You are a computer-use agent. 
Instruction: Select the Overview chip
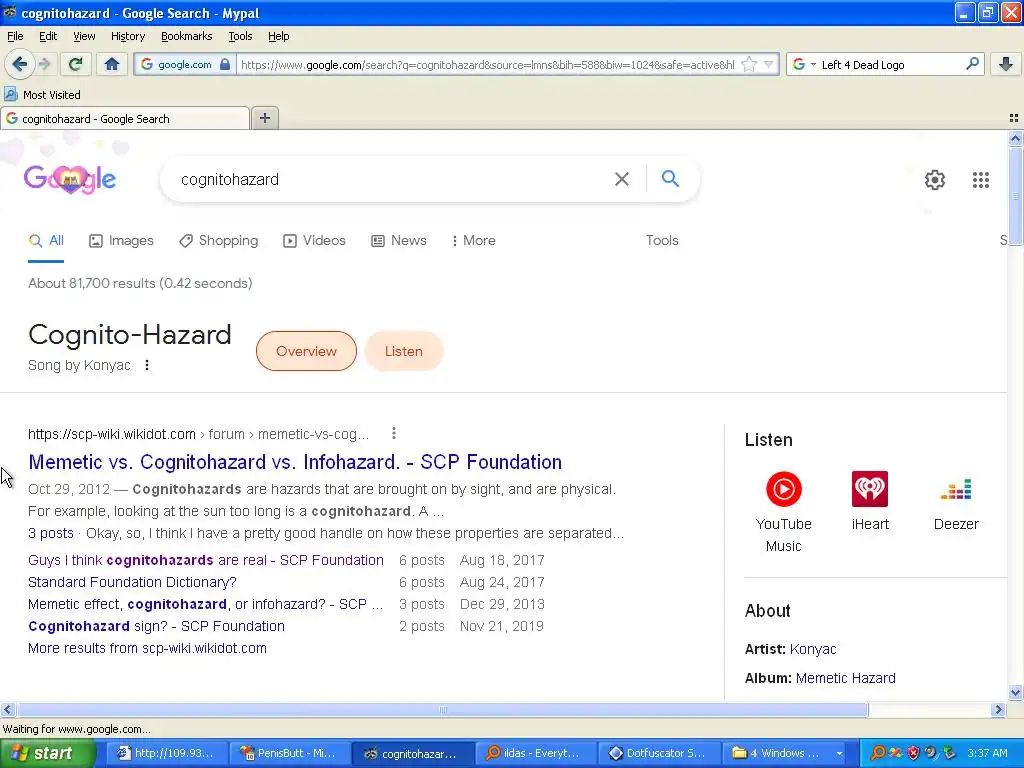click(306, 351)
